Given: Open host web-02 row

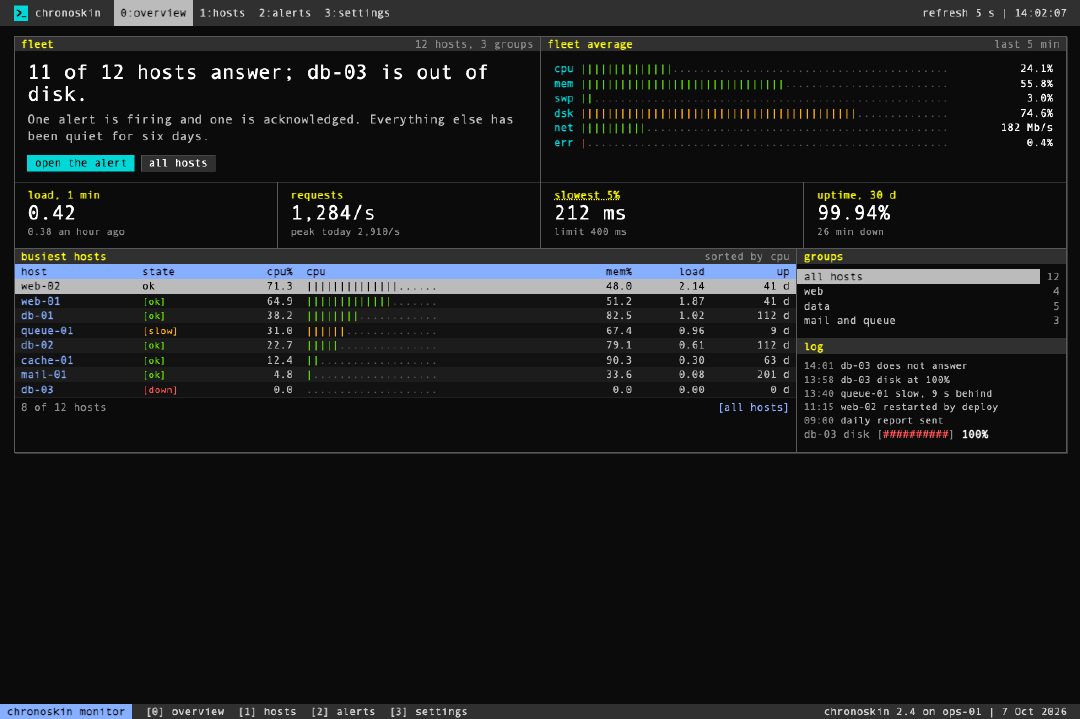Looking at the screenshot, I should click(x=405, y=286).
